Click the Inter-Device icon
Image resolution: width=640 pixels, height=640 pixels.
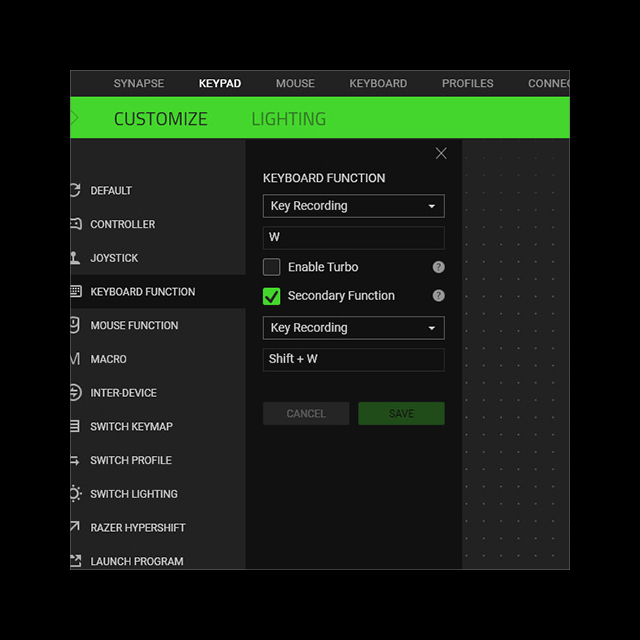tap(76, 393)
